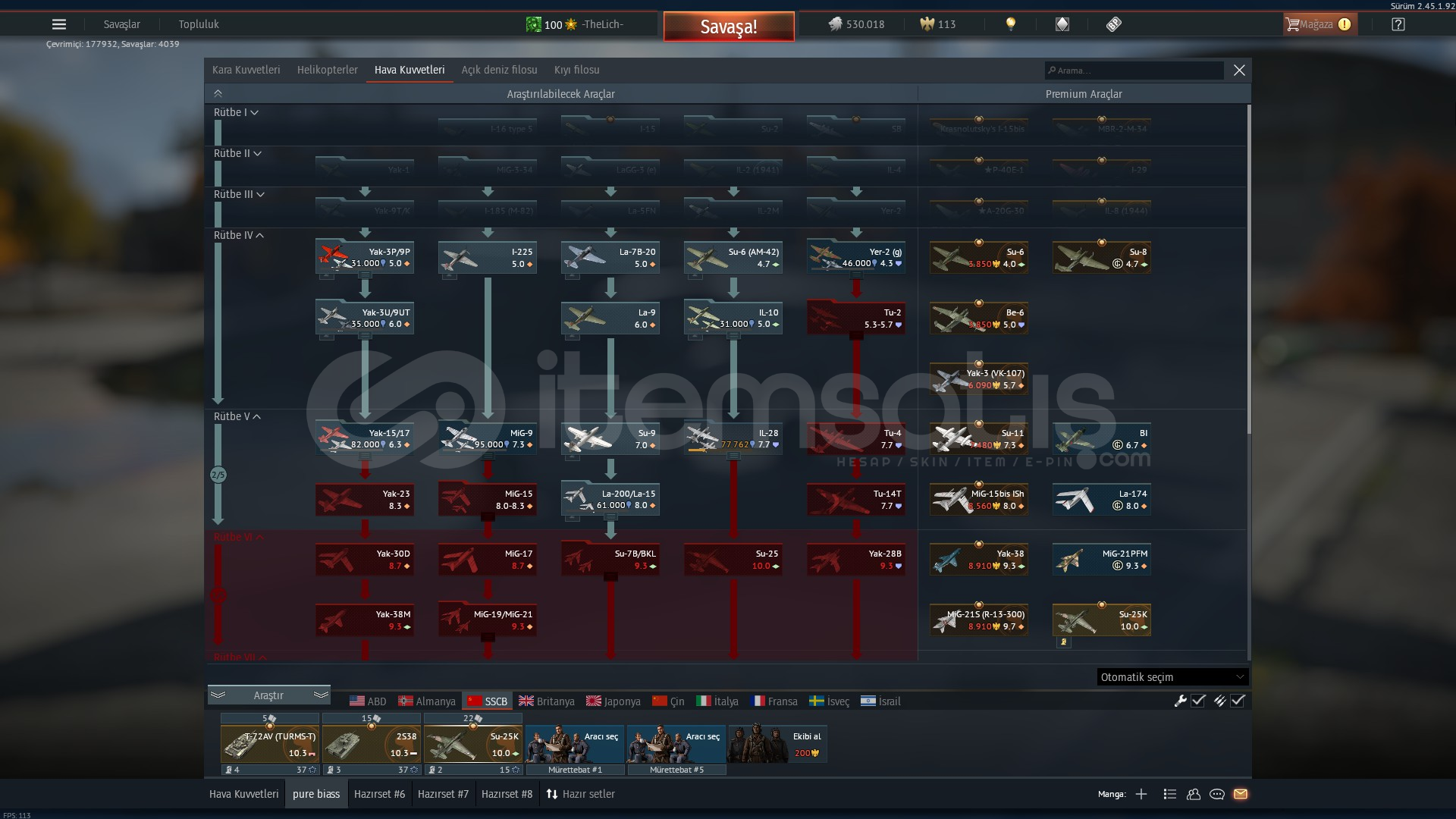The height and width of the screenshot is (819, 1456).
Task: Open Otomatik seçim dropdown
Action: [1172, 677]
